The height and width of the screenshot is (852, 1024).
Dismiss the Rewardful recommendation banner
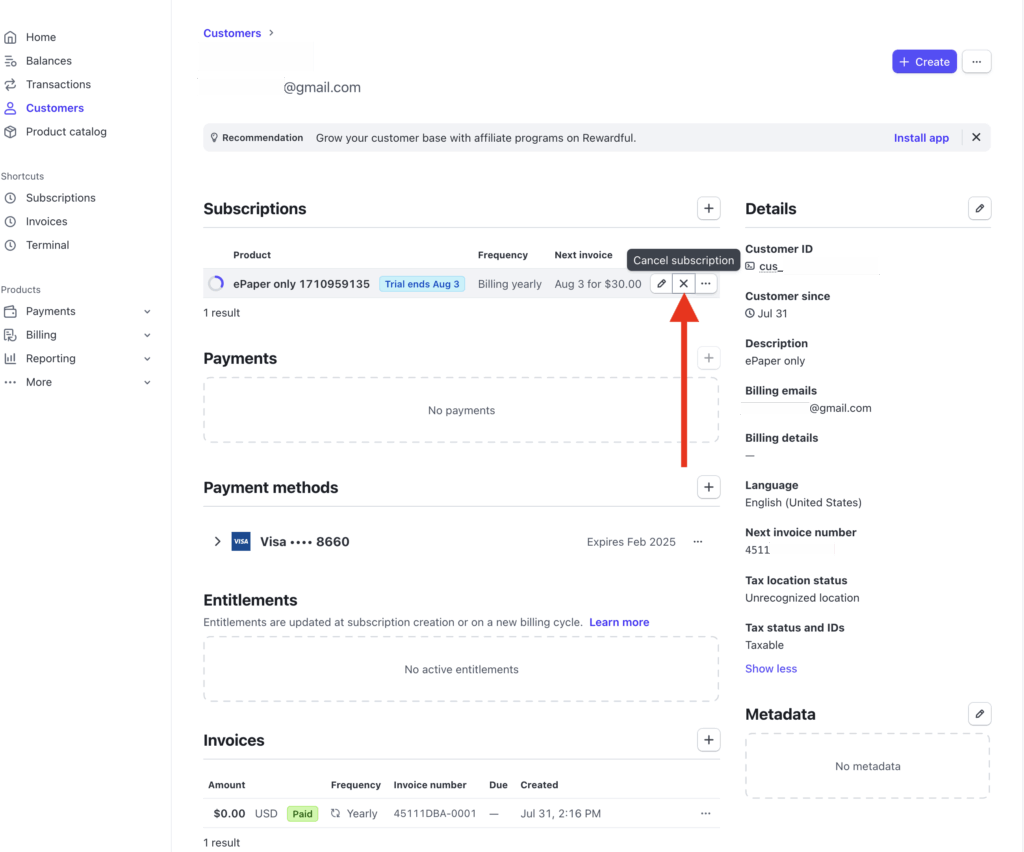pos(976,138)
